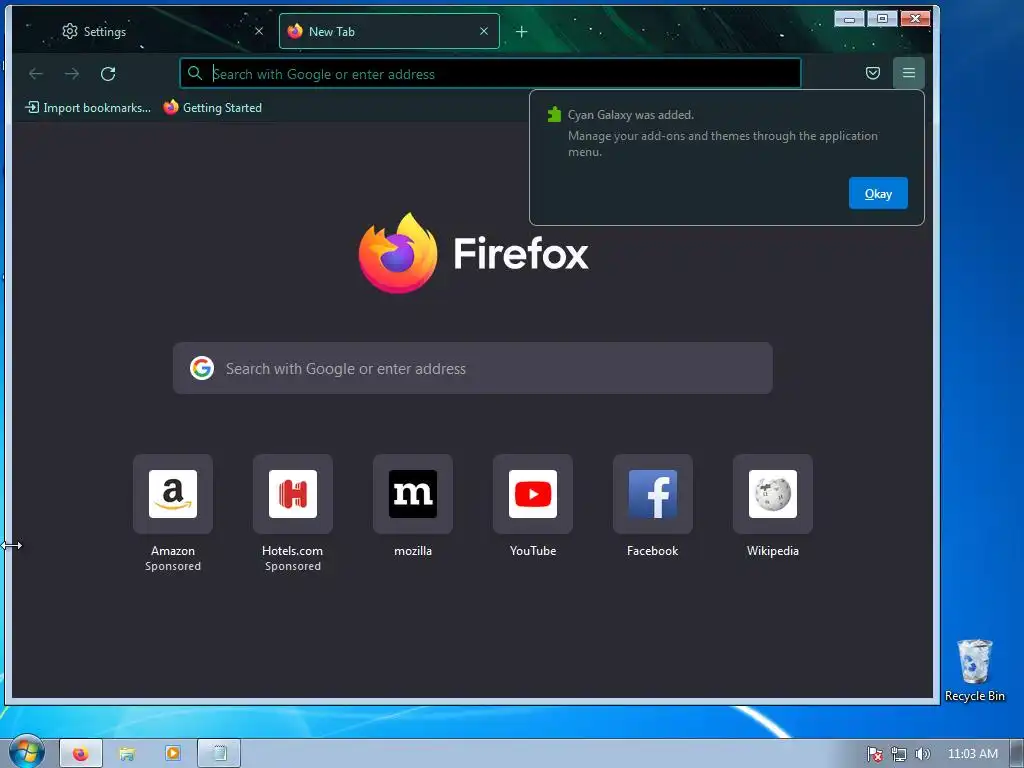Click the volume speaker tray icon
The image size is (1024, 768).
922,754
